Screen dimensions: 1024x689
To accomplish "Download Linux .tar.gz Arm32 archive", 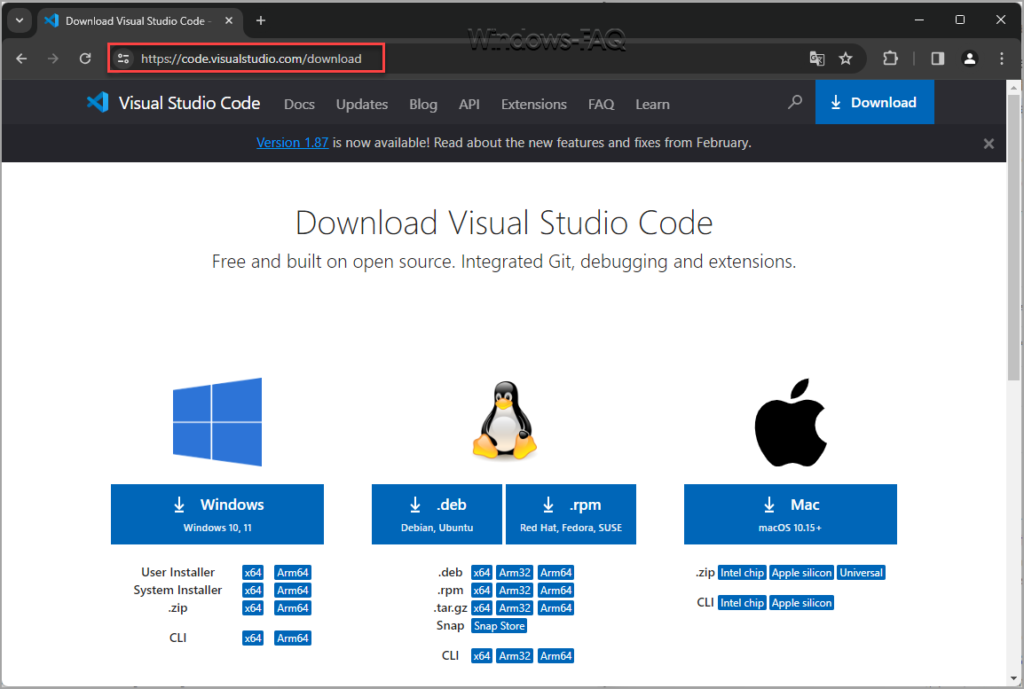I will pyautogui.click(x=515, y=608).
